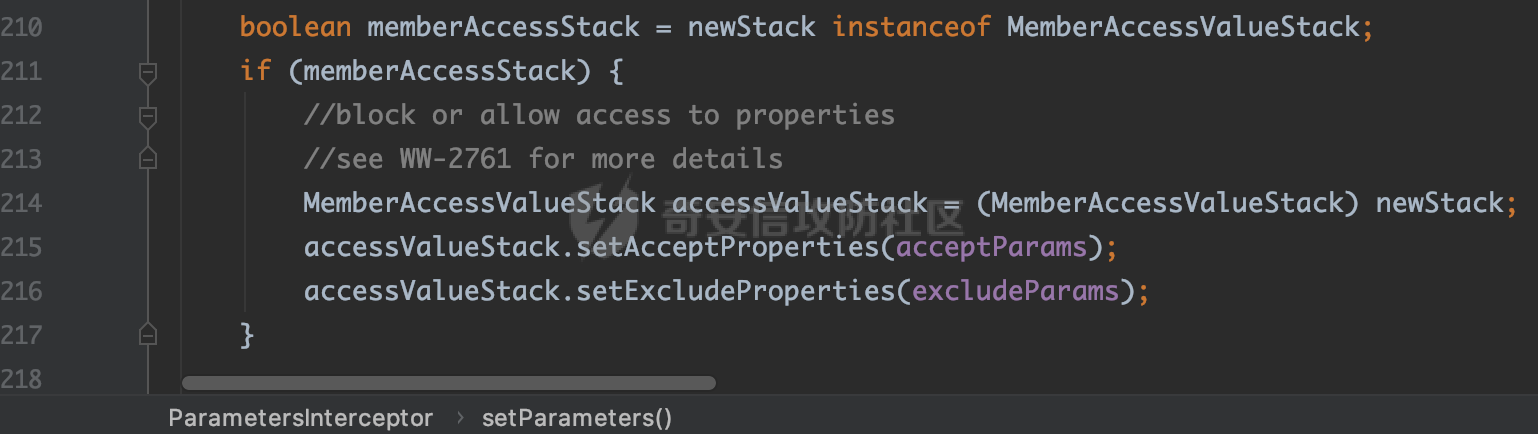Collapse the if block fold marker at line 211
Screen dimensions: 1538x434
coord(148,72)
